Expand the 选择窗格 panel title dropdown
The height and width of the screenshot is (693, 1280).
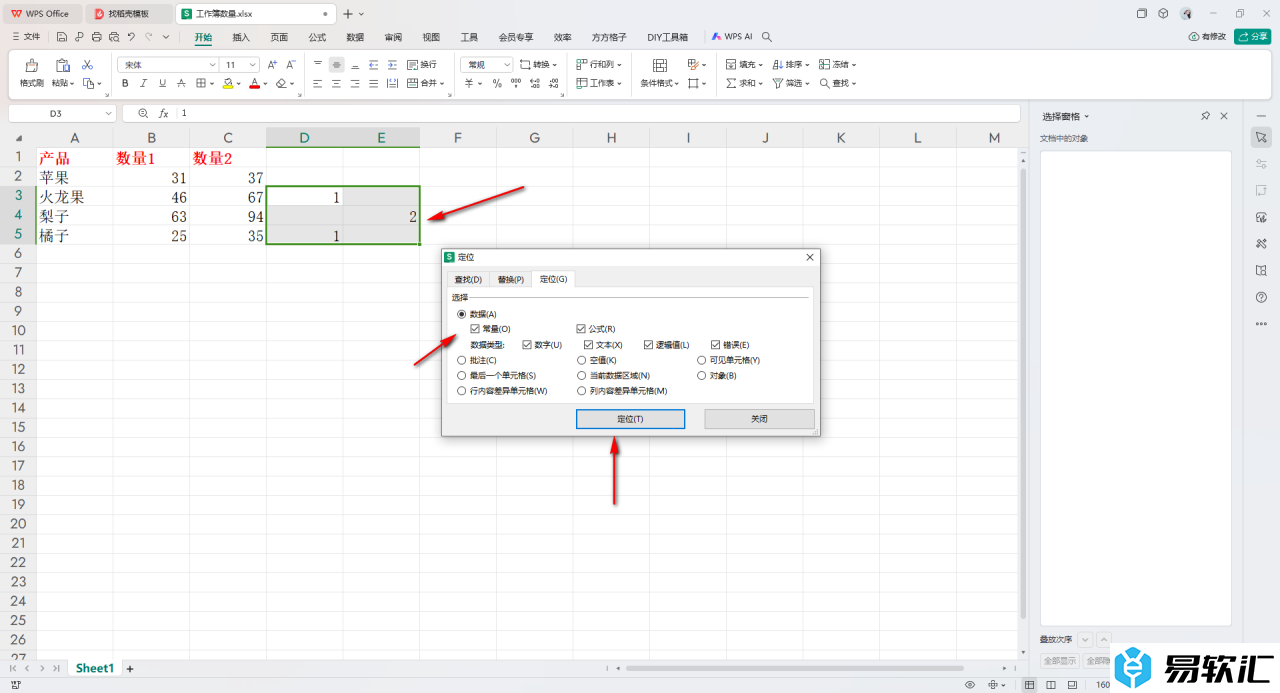(1087, 117)
